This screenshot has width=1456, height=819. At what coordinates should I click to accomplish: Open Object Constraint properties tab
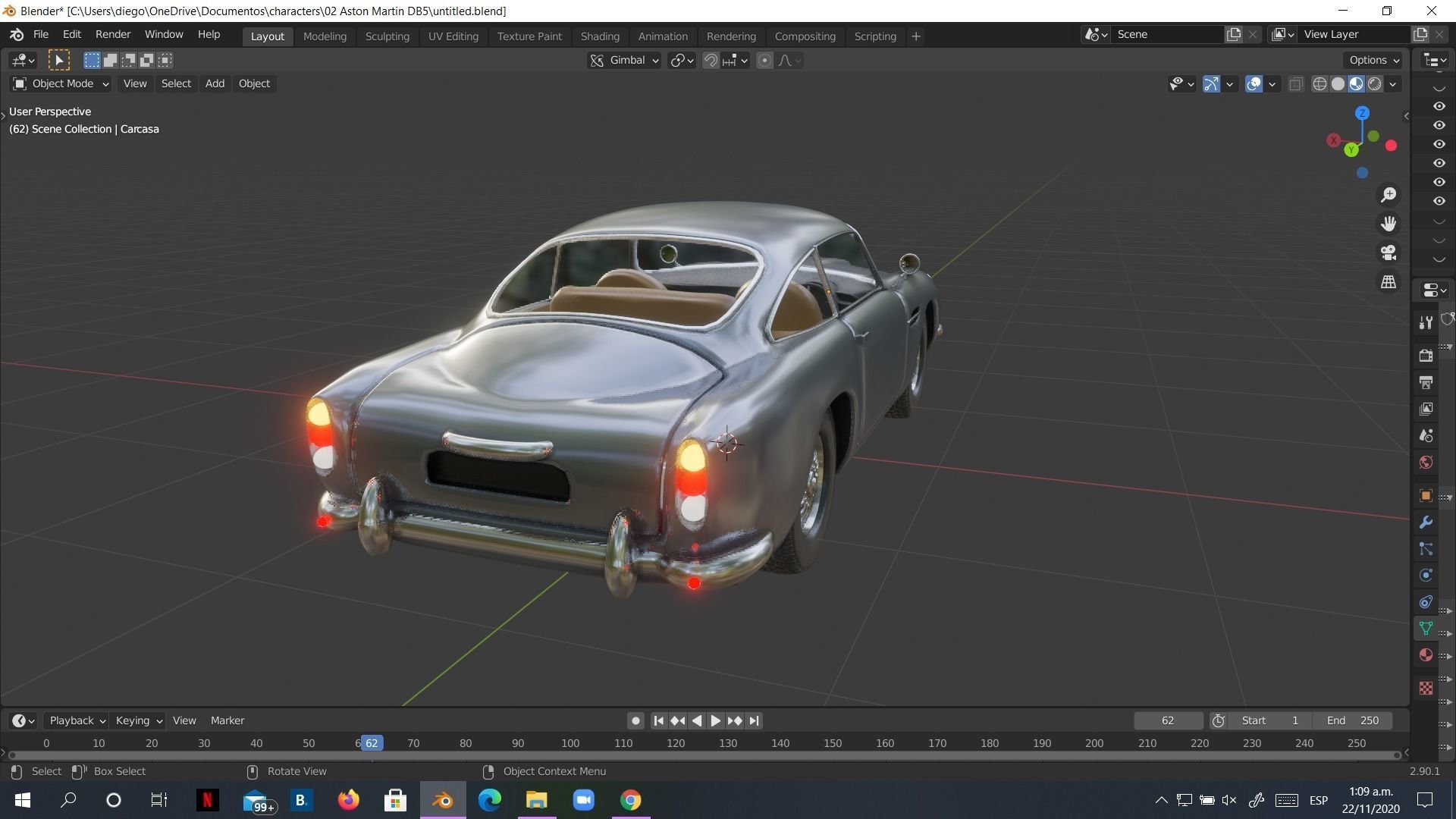pos(1426,602)
